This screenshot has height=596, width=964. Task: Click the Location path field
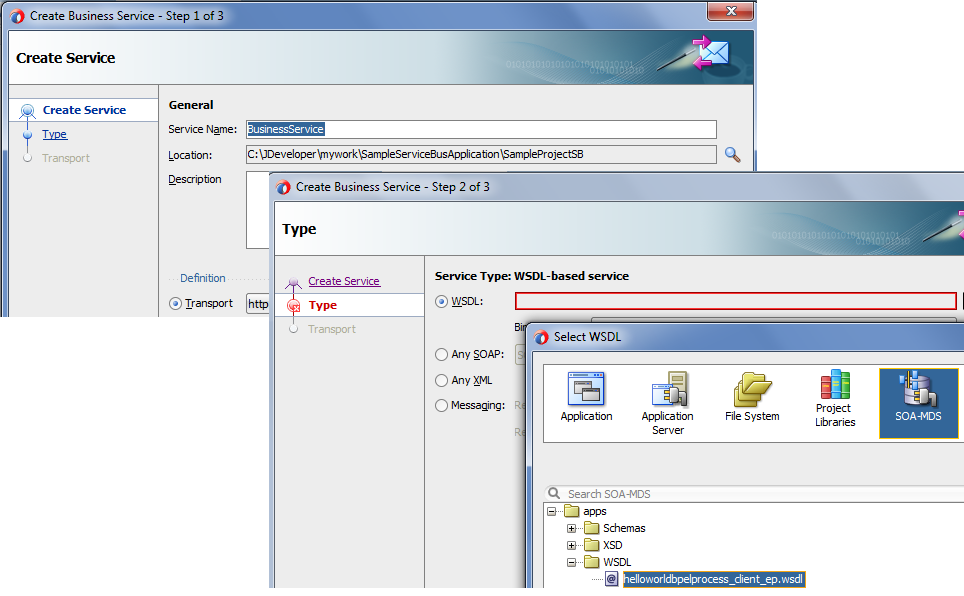coord(481,154)
